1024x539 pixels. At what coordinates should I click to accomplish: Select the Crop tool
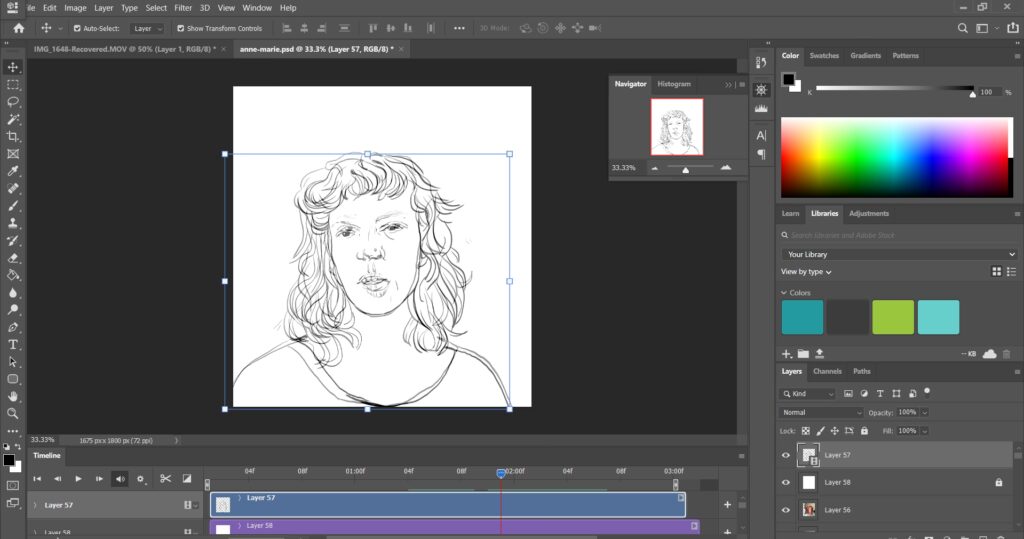13,137
